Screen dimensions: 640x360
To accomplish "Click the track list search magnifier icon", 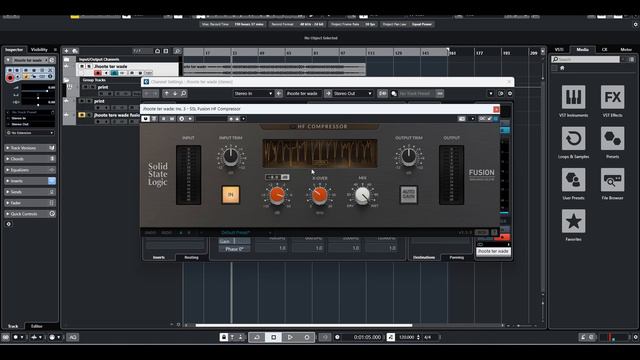I will 177,51.
